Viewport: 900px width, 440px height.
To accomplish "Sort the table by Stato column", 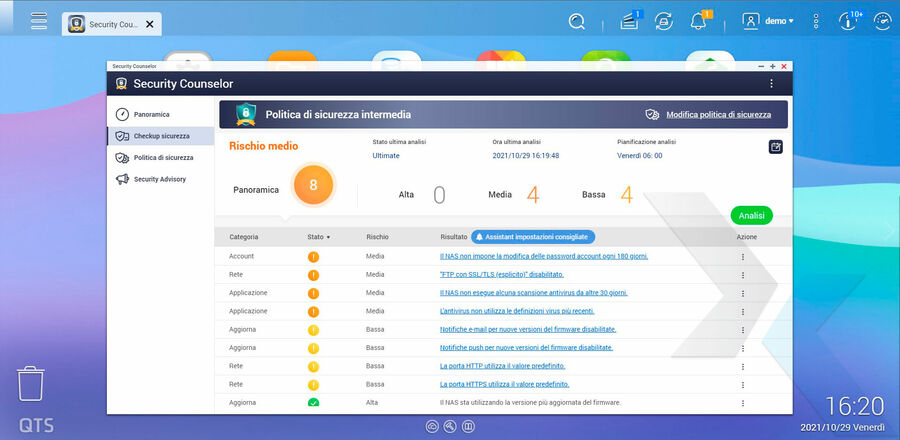I will point(318,237).
